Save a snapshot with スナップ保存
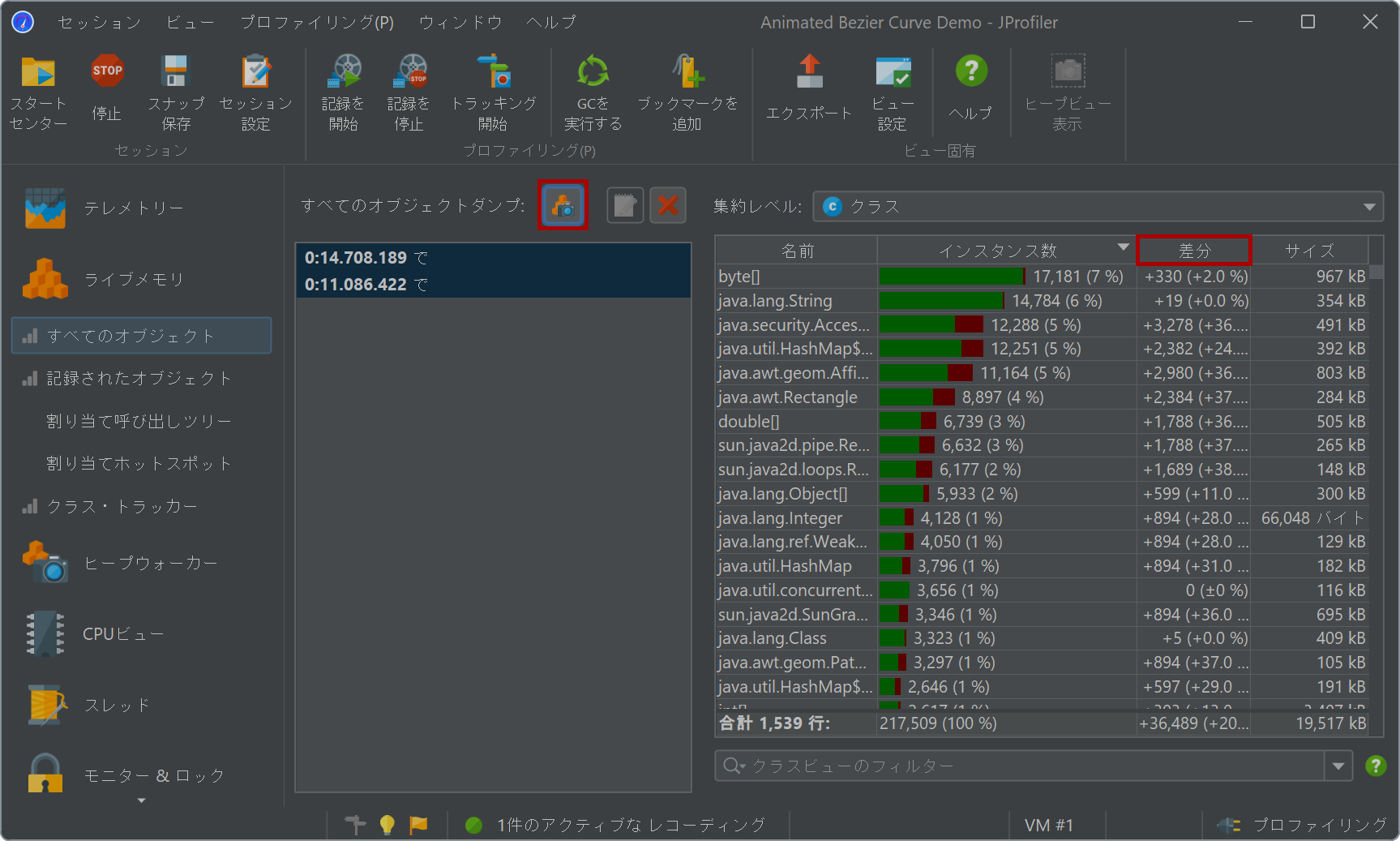 coord(176,93)
